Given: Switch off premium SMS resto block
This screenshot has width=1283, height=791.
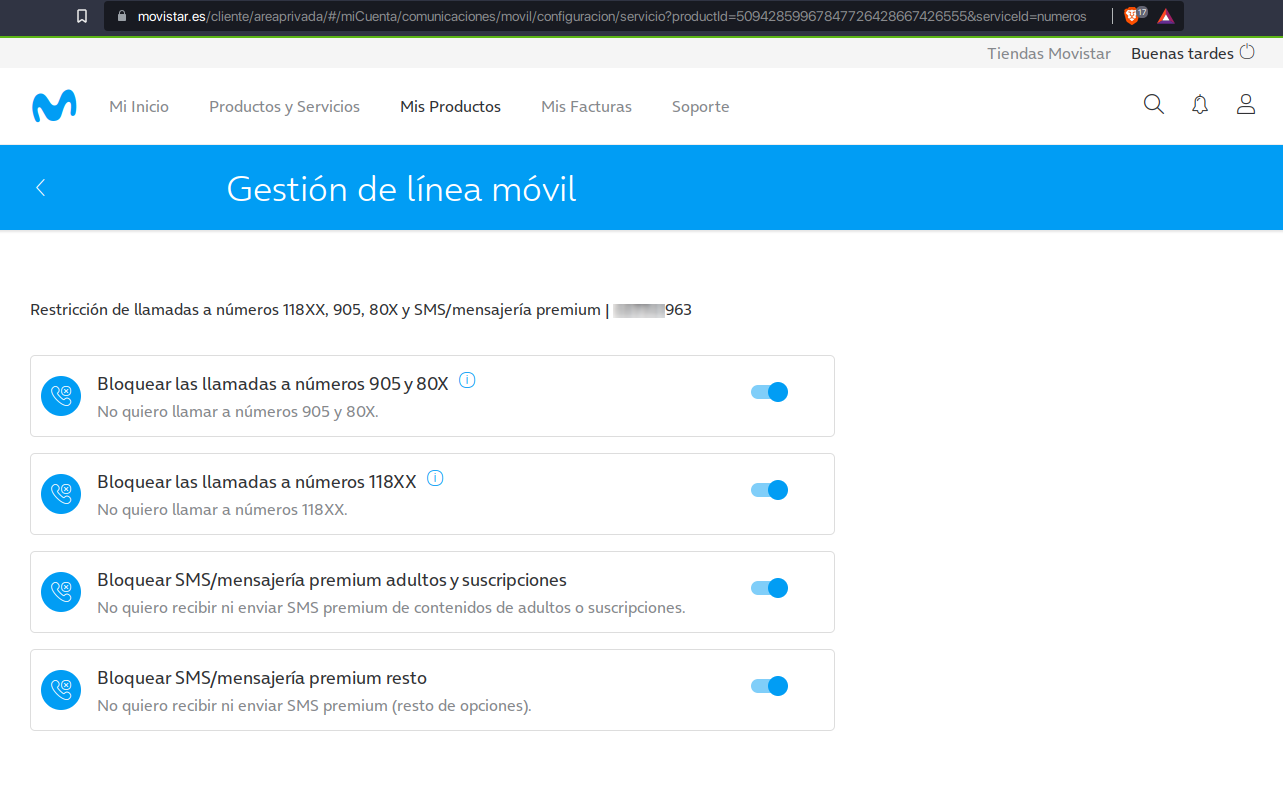Looking at the screenshot, I should 769,686.
